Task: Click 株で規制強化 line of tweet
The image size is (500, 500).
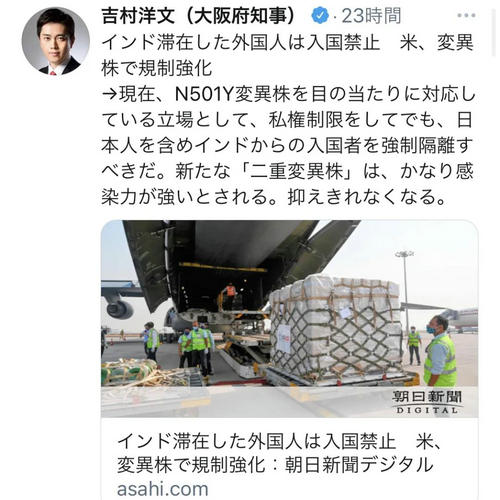Action: pos(157,69)
